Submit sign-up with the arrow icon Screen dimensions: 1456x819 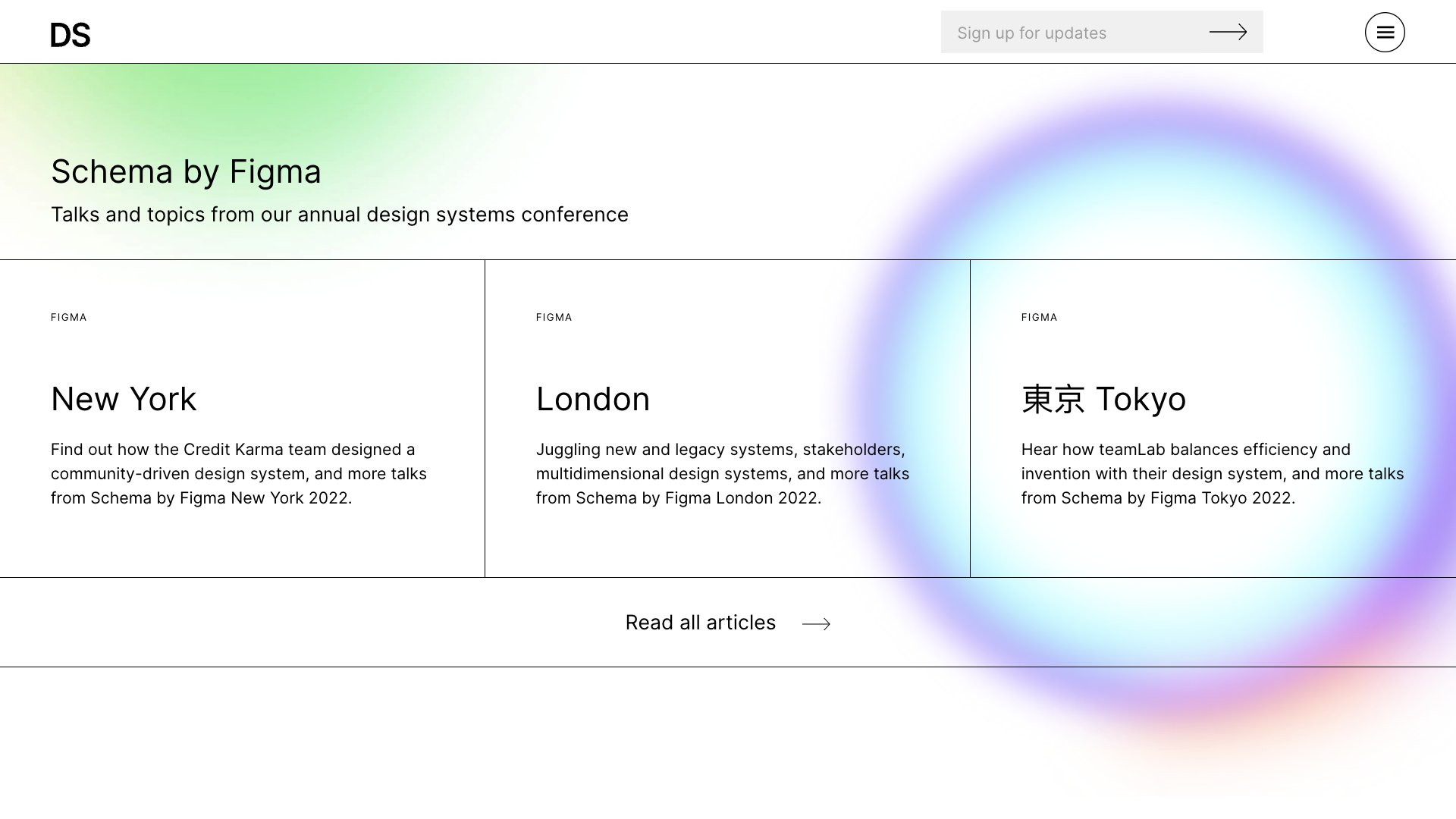[1228, 32]
